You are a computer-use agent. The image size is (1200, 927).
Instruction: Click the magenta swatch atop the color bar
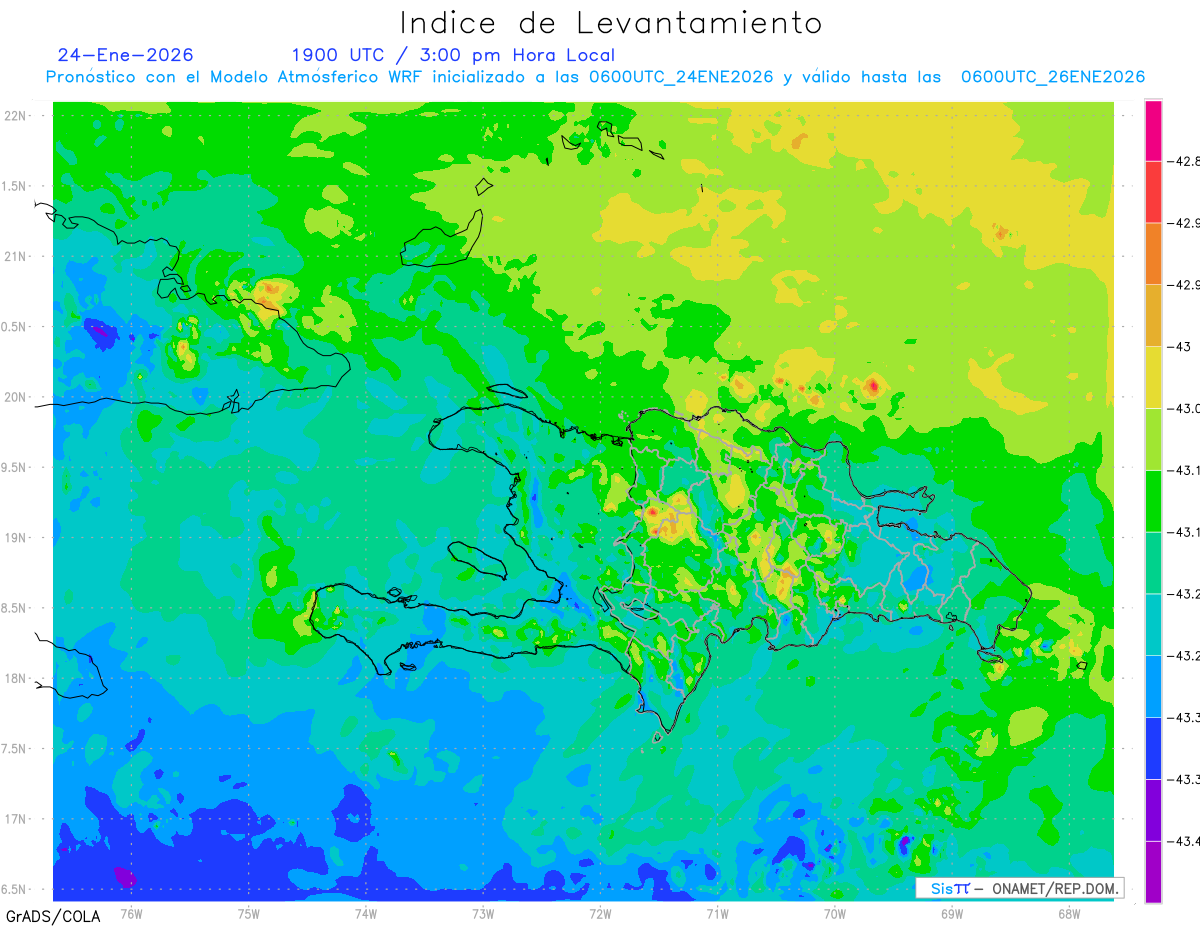coord(1153,130)
